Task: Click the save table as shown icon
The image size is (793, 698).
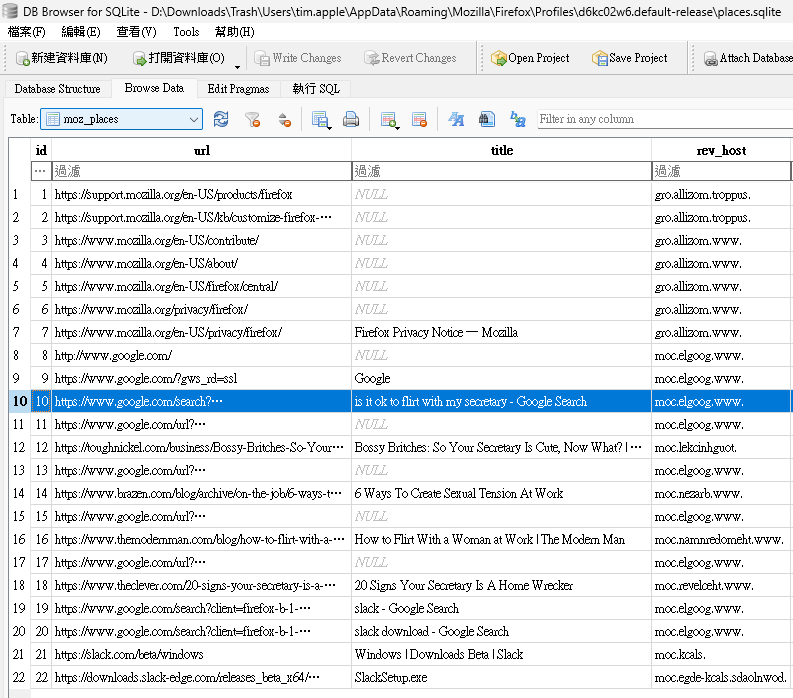Action: [x=319, y=119]
